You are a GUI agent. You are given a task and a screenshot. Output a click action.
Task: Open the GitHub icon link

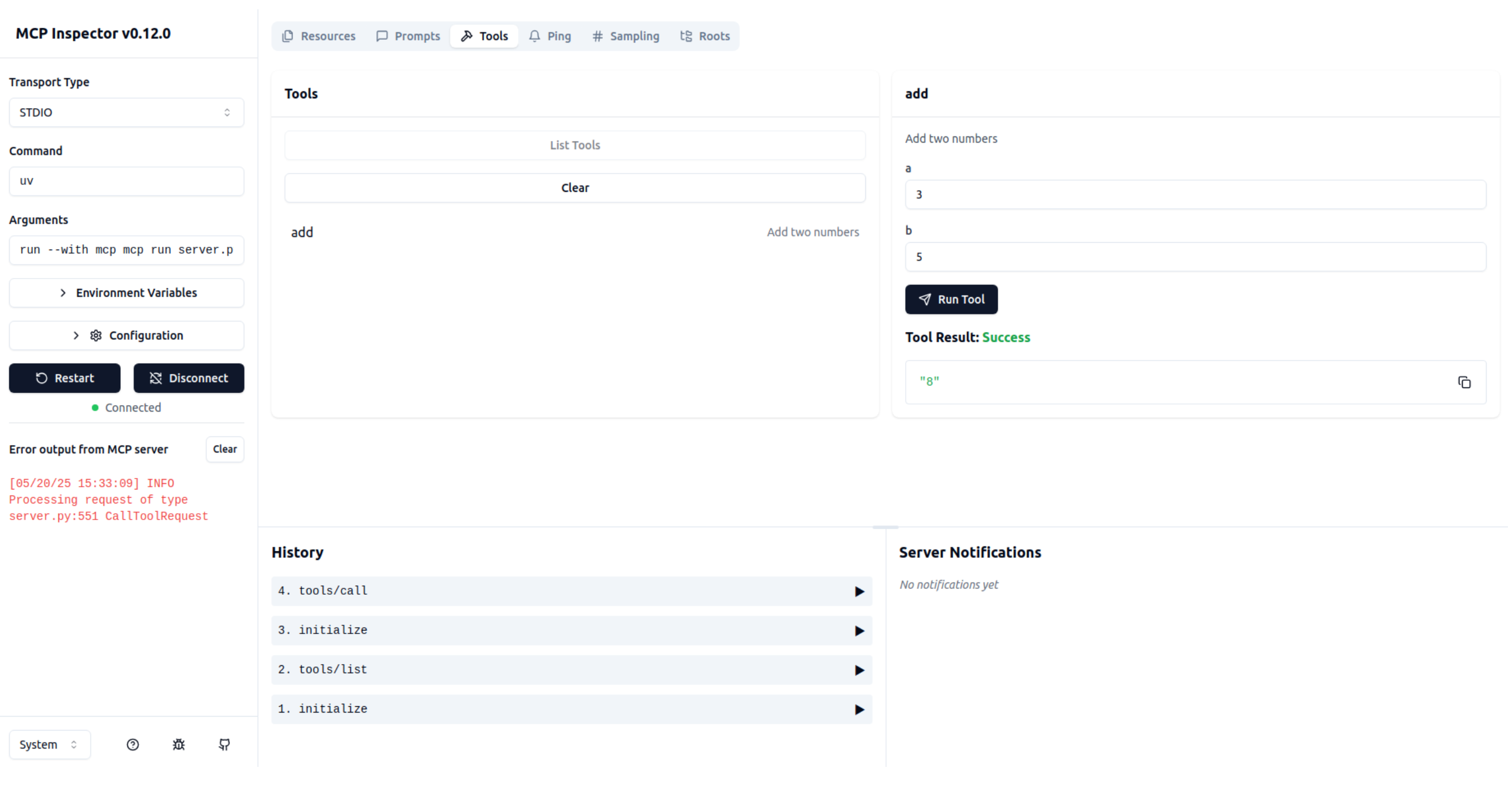click(224, 745)
